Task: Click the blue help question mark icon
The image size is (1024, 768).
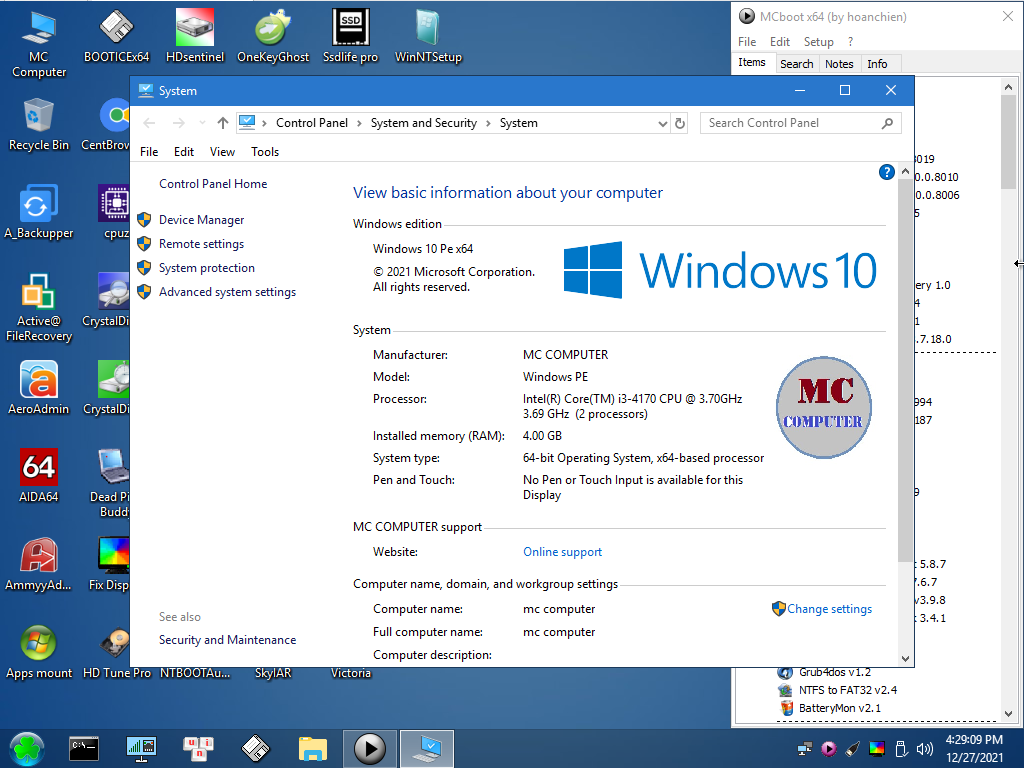Action: 886,172
